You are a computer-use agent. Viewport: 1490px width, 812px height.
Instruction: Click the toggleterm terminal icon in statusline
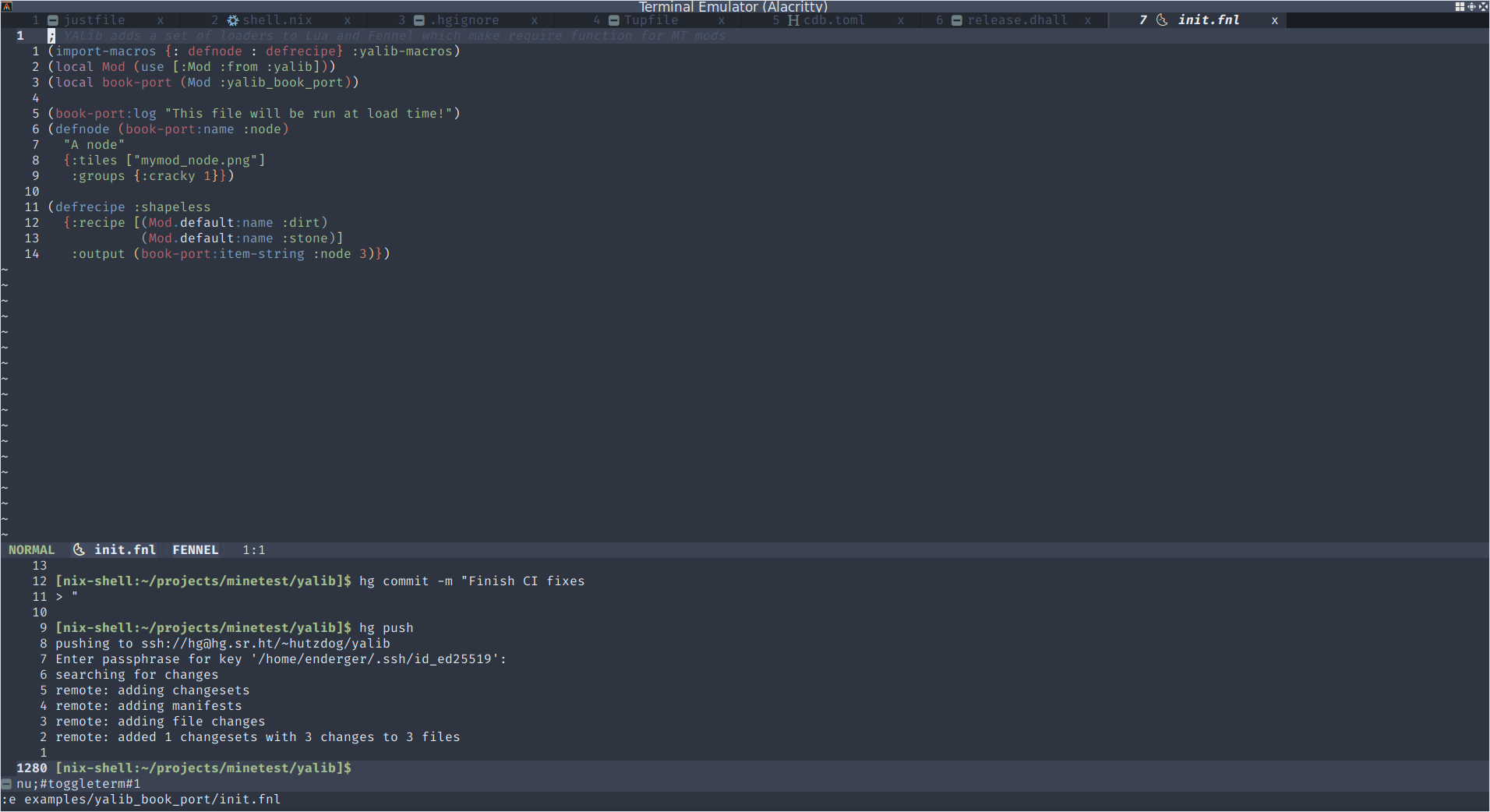tap(7, 784)
